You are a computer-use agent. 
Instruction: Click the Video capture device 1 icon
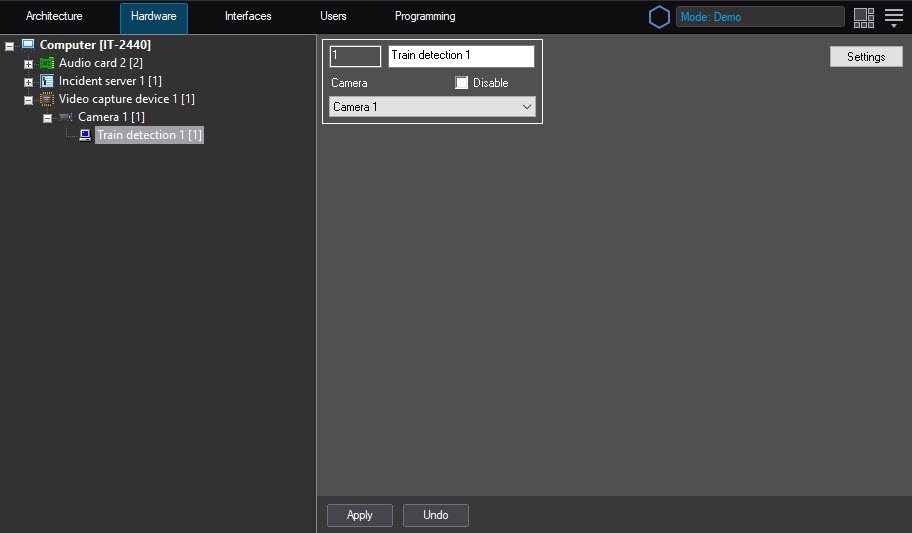point(47,99)
